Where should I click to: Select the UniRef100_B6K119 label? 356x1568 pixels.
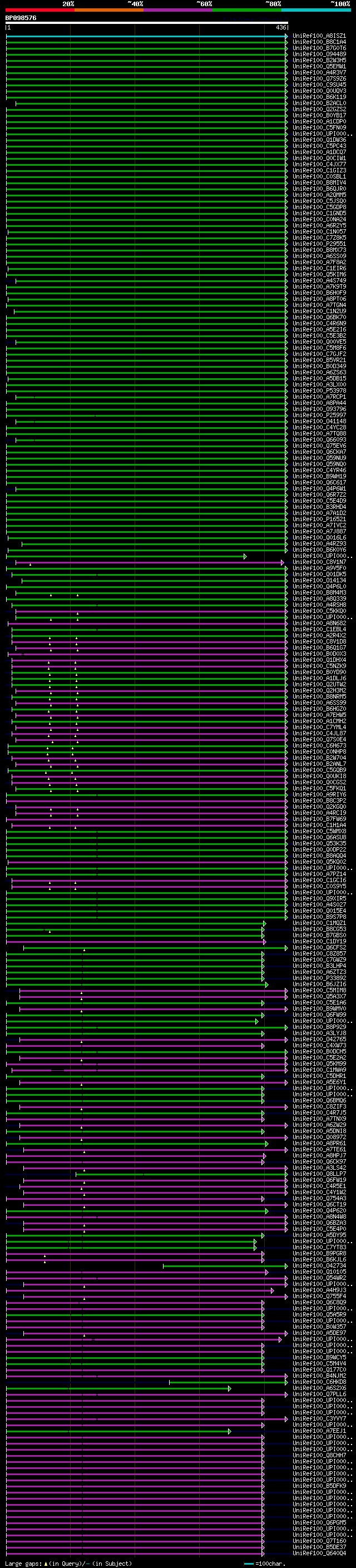tap(319, 97)
